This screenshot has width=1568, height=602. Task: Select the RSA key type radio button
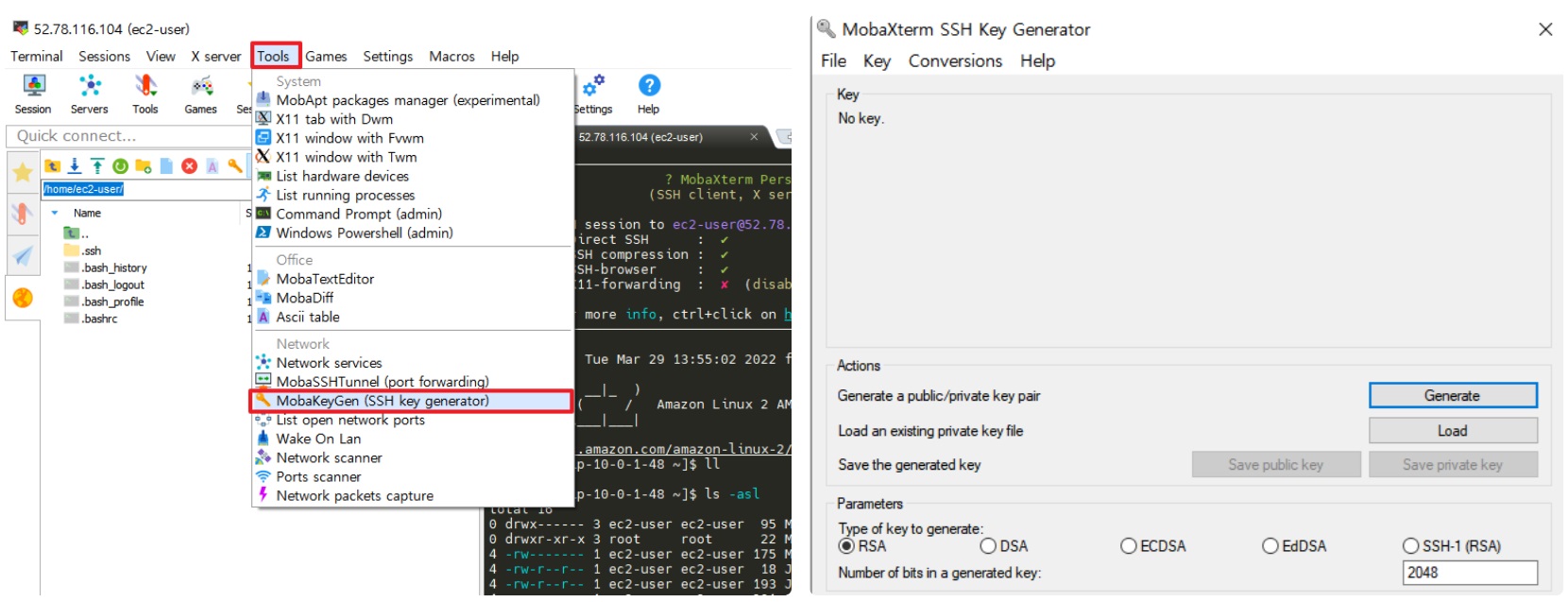(x=846, y=546)
